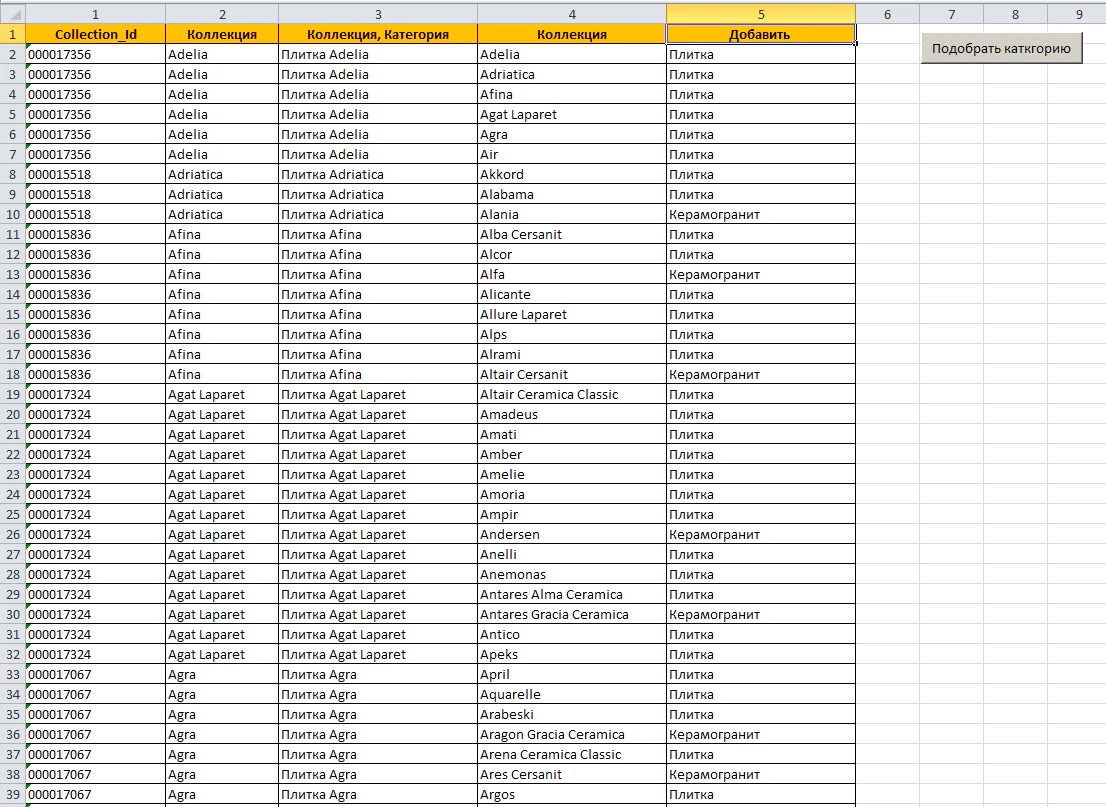This screenshot has width=1106, height=807.
Task: Click the "Argos" cell
Action: 572,794
